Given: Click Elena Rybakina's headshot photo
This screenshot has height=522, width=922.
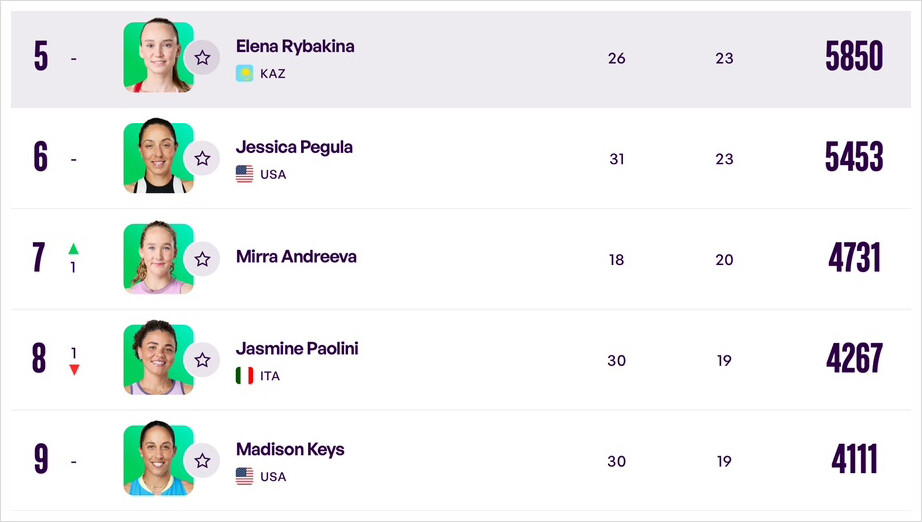Looking at the screenshot, I should coord(156,58).
